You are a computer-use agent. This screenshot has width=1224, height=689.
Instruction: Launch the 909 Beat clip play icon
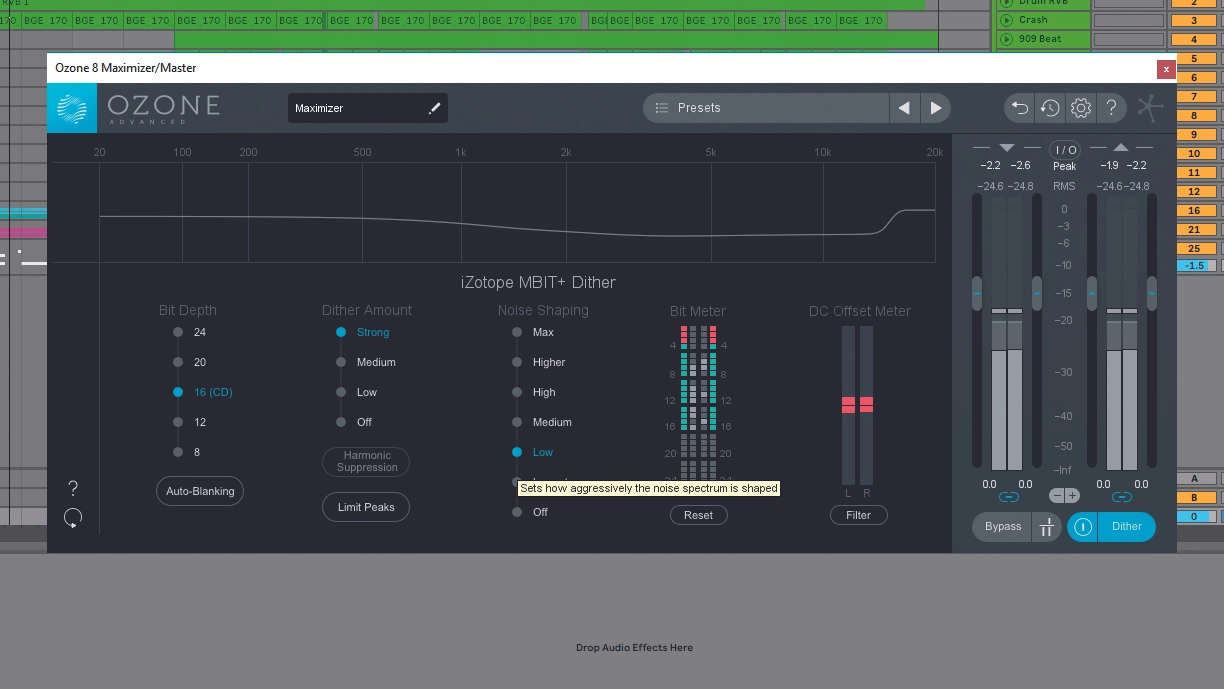point(1007,39)
